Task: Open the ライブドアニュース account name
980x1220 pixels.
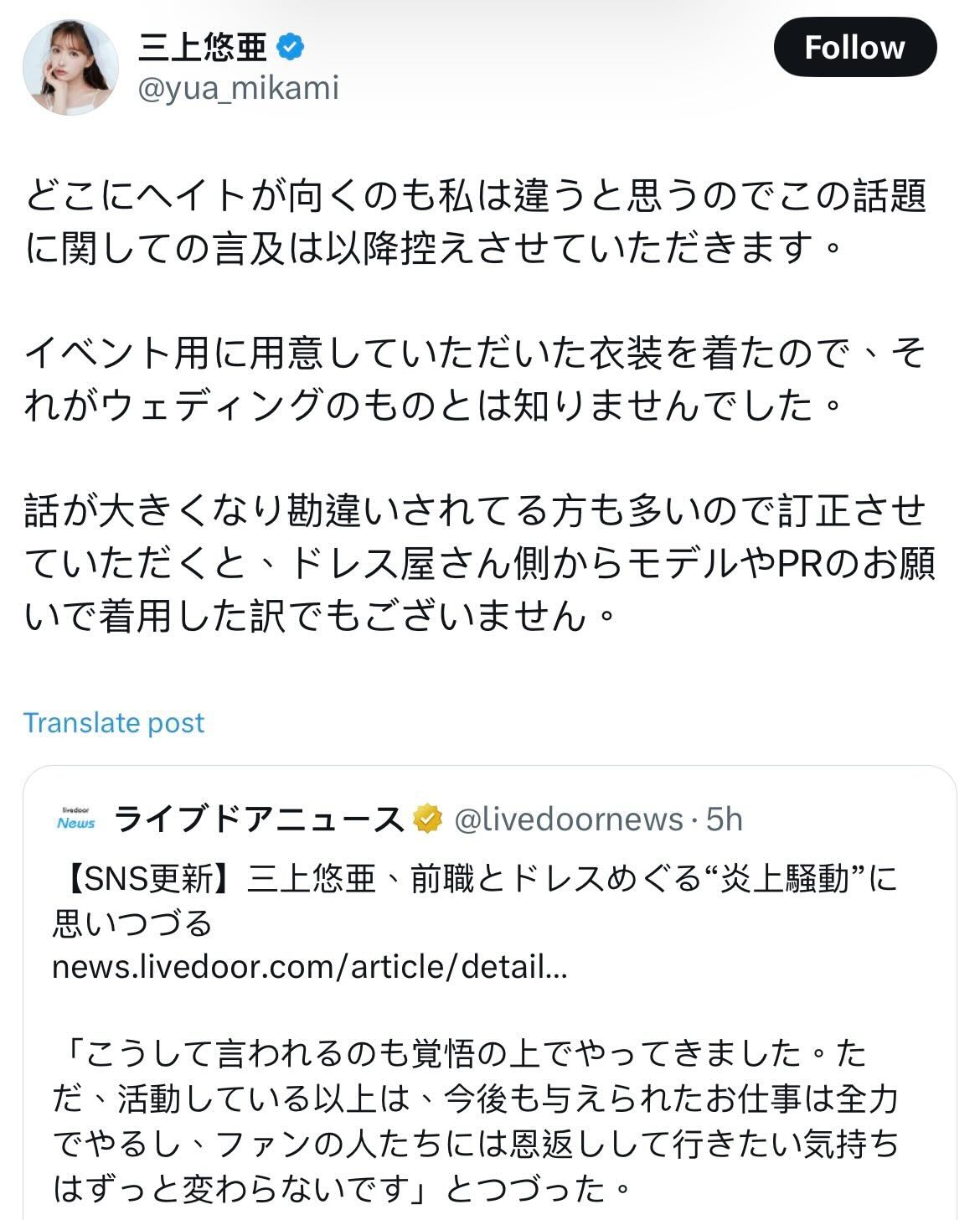Action: point(259,819)
